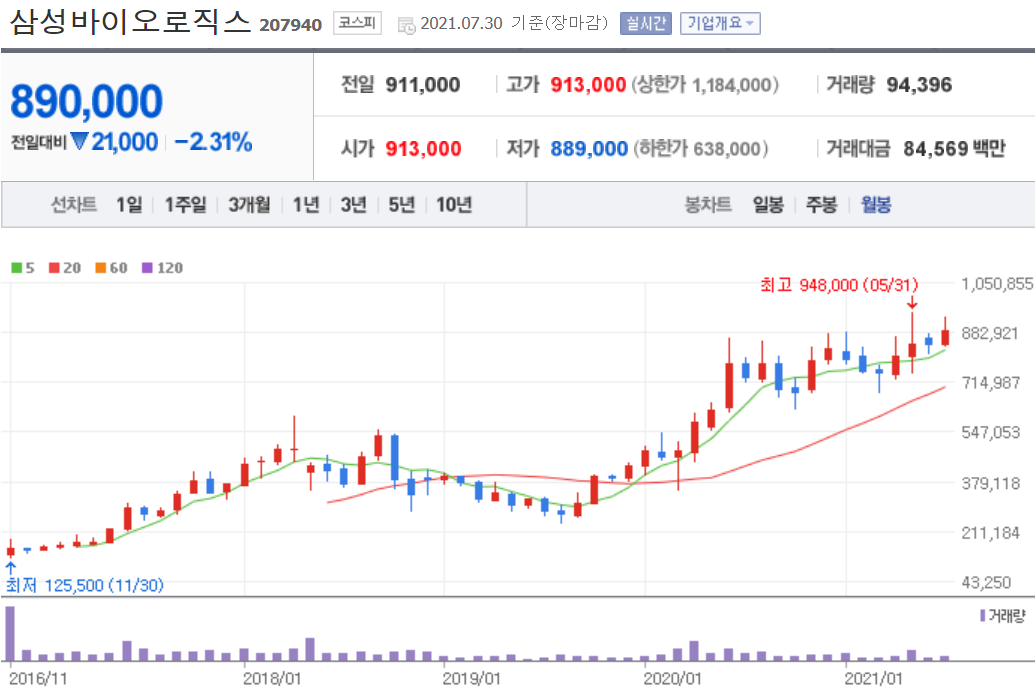Click the calendar clock icon beside the date

(x=407, y=25)
